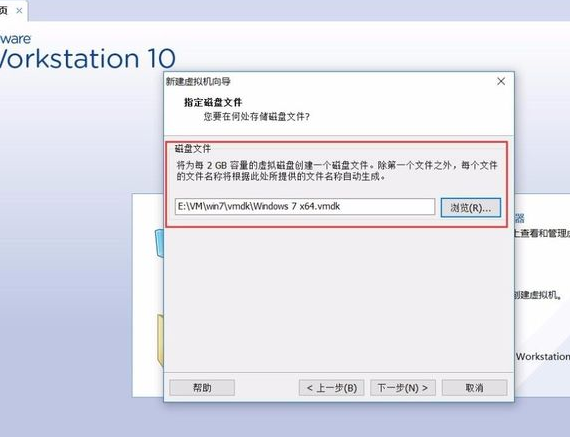Close the home tab in VMware window
Viewport: 570px width, 437px height.
[x=19, y=11]
